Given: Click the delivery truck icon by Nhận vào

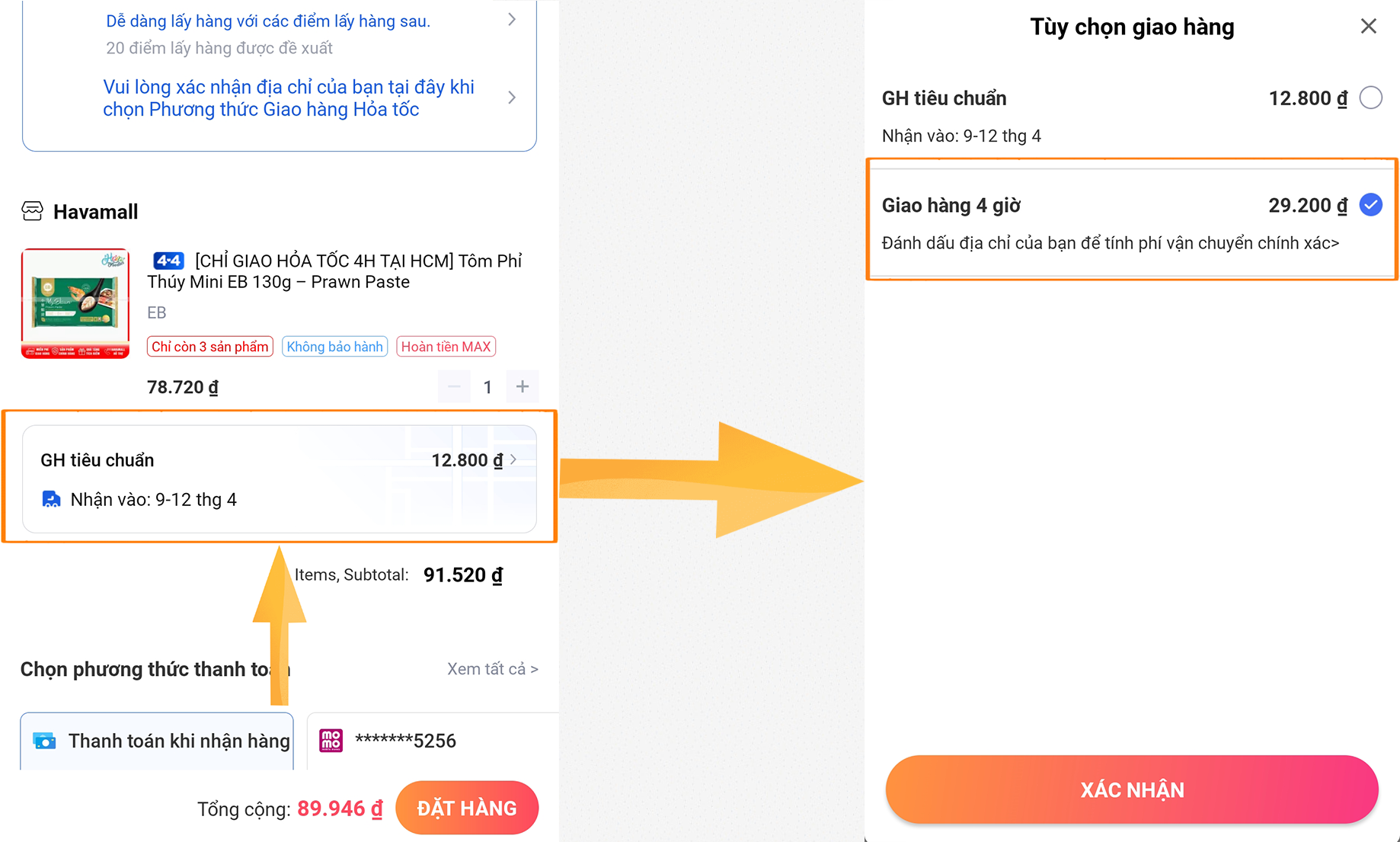Looking at the screenshot, I should coord(51,499).
